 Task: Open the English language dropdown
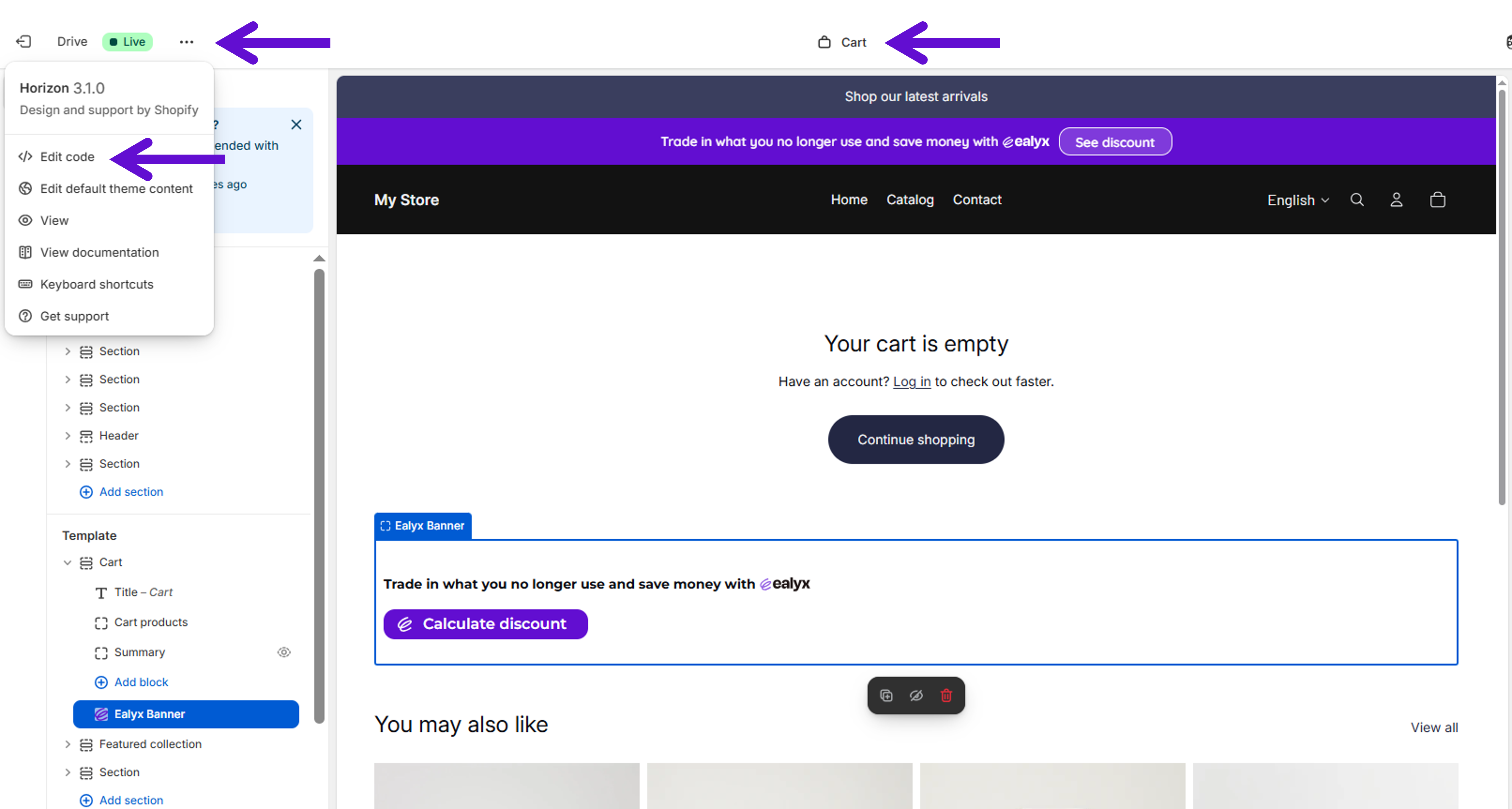tap(1298, 201)
